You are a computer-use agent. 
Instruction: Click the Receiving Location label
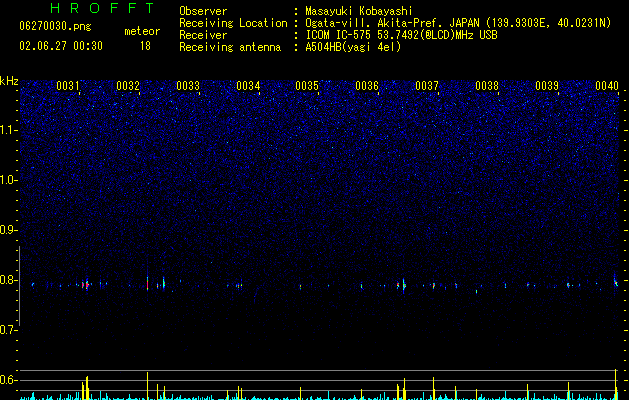click(233, 23)
